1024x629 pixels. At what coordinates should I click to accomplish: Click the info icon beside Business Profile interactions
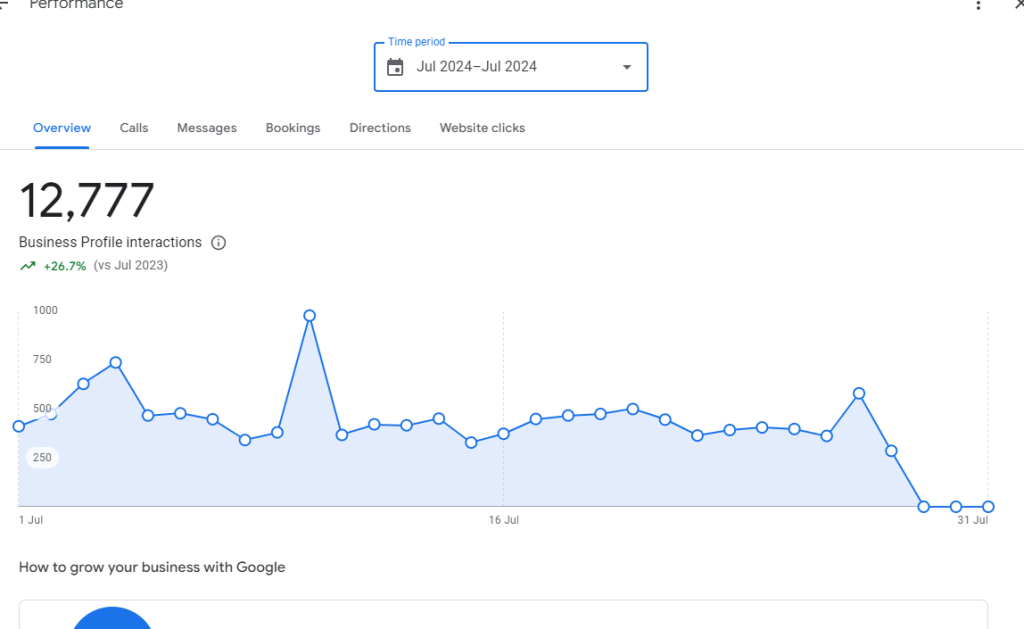(x=219, y=243)
